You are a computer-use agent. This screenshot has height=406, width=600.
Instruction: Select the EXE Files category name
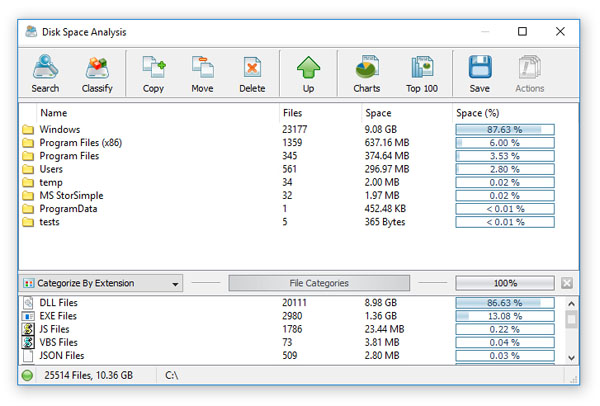pos(58,316)
